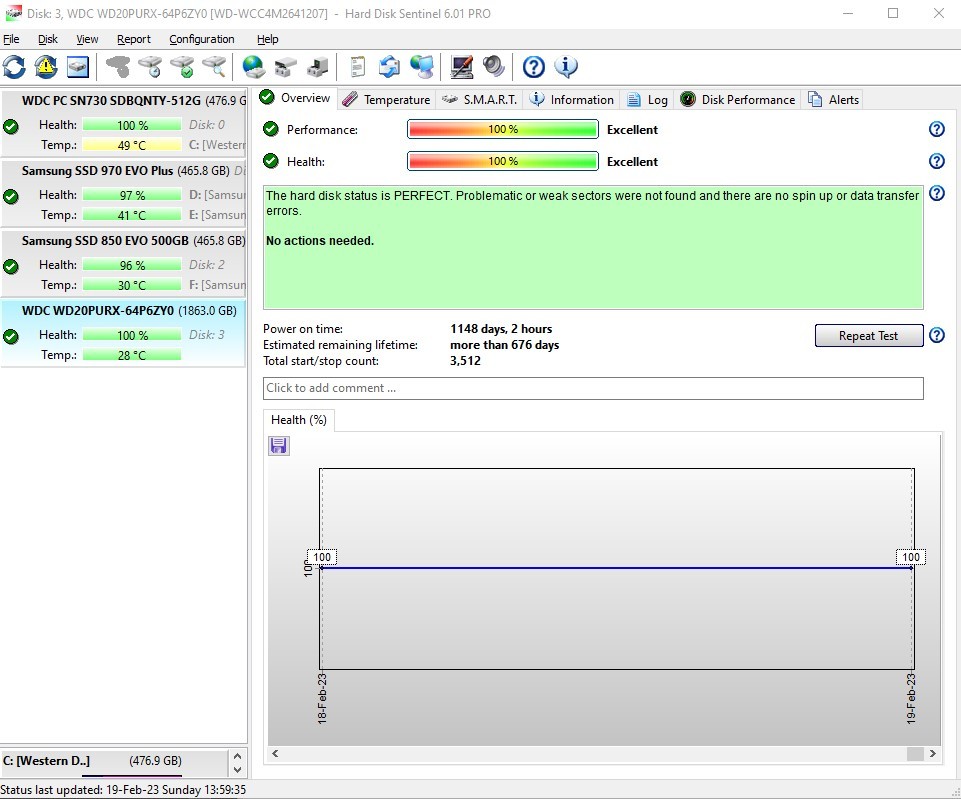Click the help icon next to Repeat Test
Screen dimensions: 961x799
point(937,336)
